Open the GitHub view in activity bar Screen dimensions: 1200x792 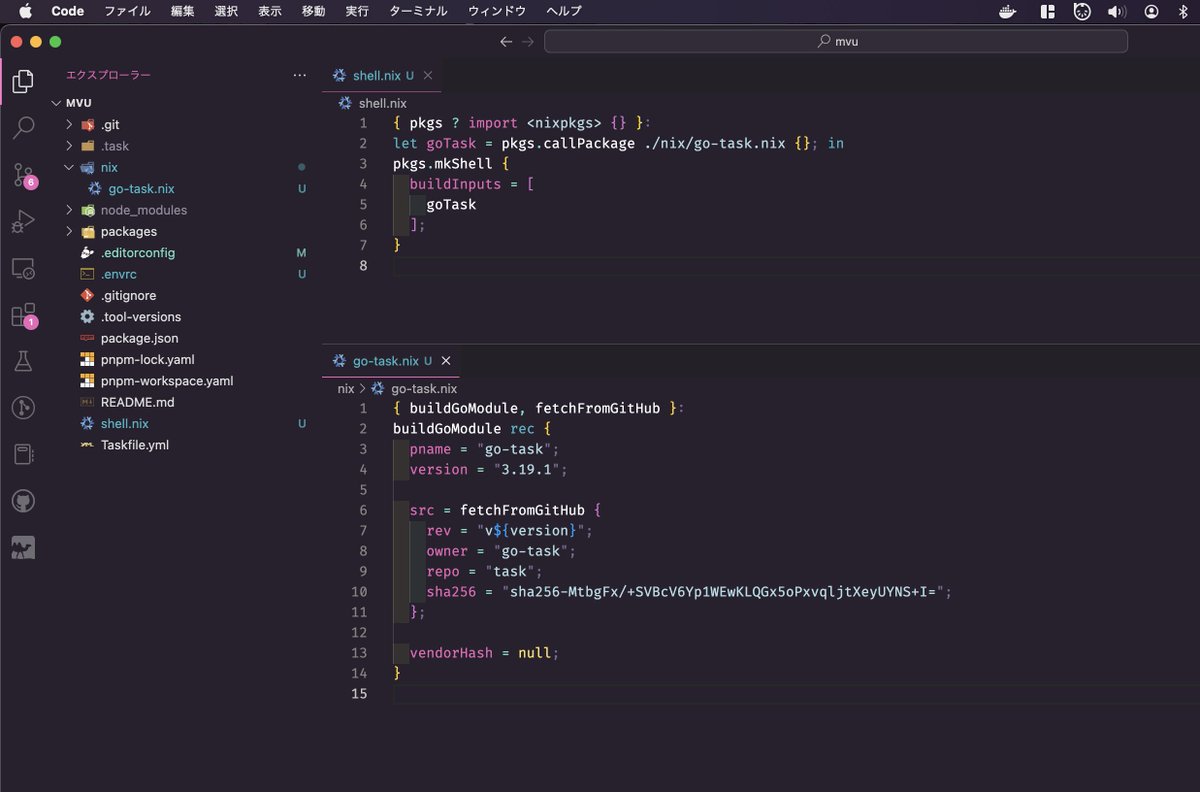23,501
